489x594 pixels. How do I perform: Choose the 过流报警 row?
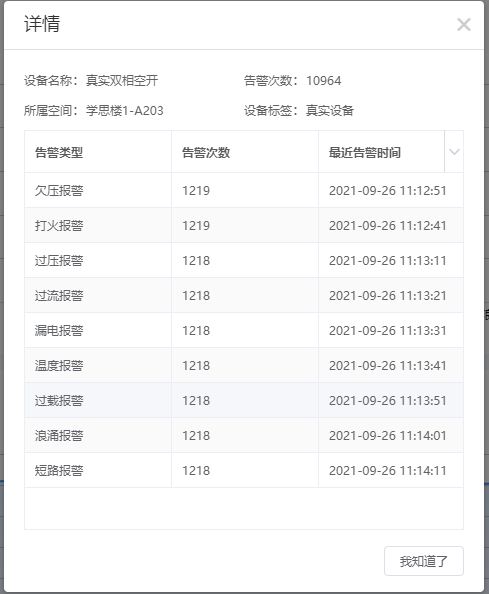pos(244,295)
